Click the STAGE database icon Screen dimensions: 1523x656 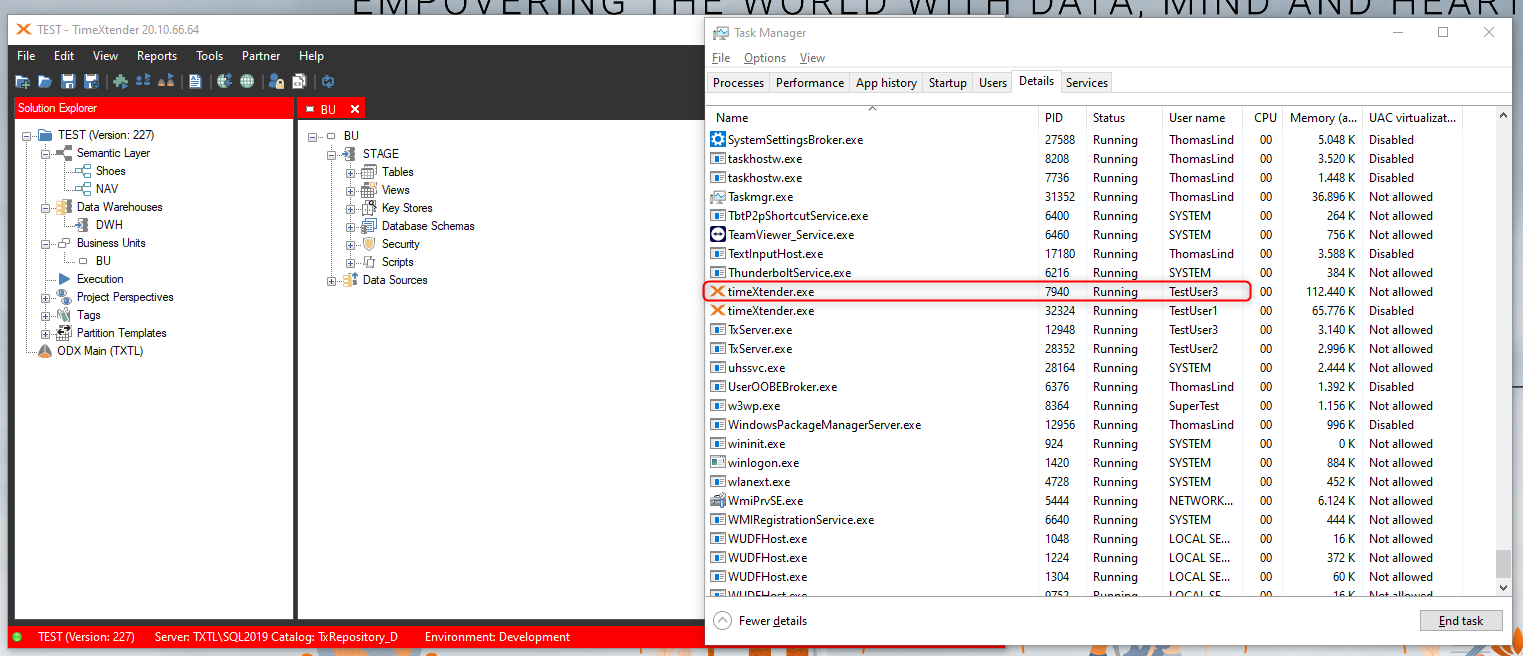[x=349, y=154]
